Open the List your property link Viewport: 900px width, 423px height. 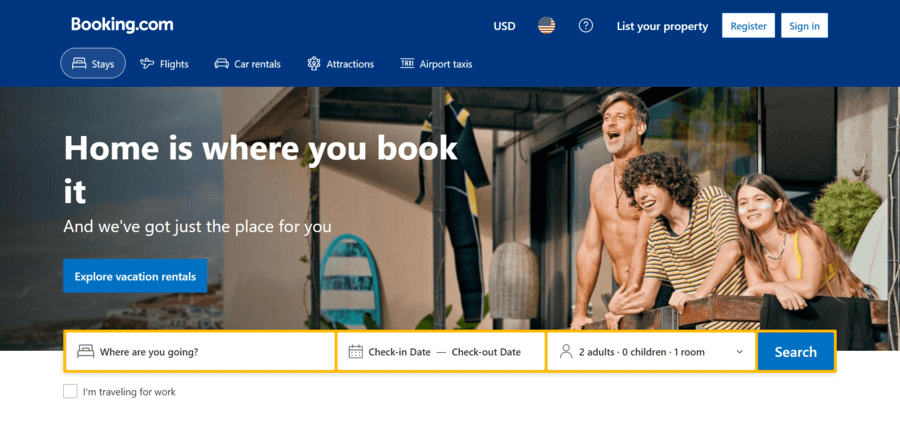(x=662, y=26)
